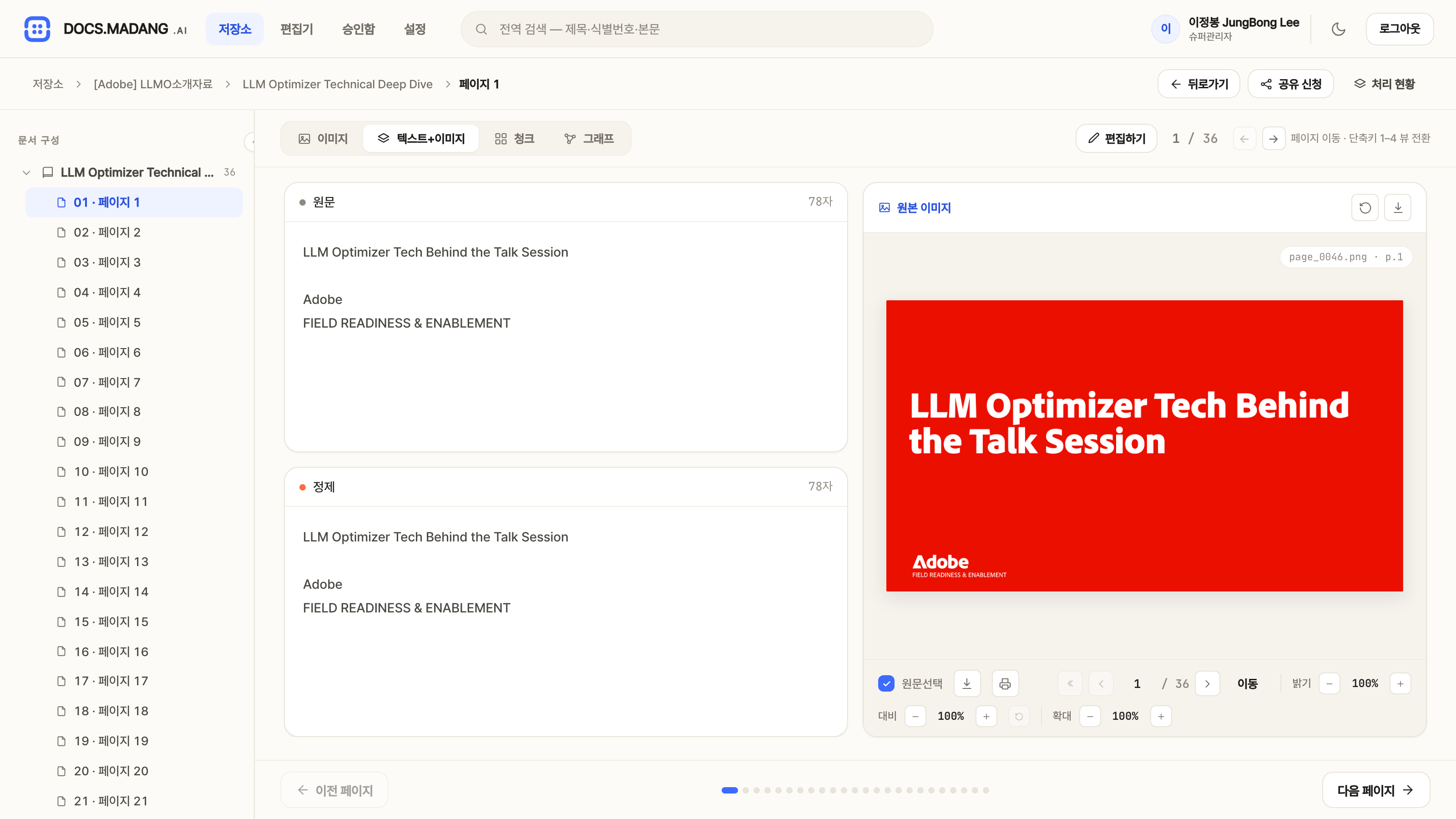
Task: Open the 저장소 top navigation tab
Action: (235, 29)
